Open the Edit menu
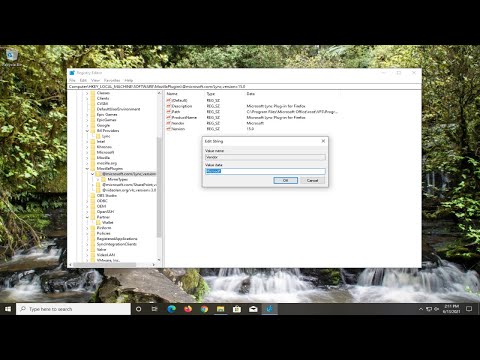This screenshot has width=480, height=360. pos(83,80)
